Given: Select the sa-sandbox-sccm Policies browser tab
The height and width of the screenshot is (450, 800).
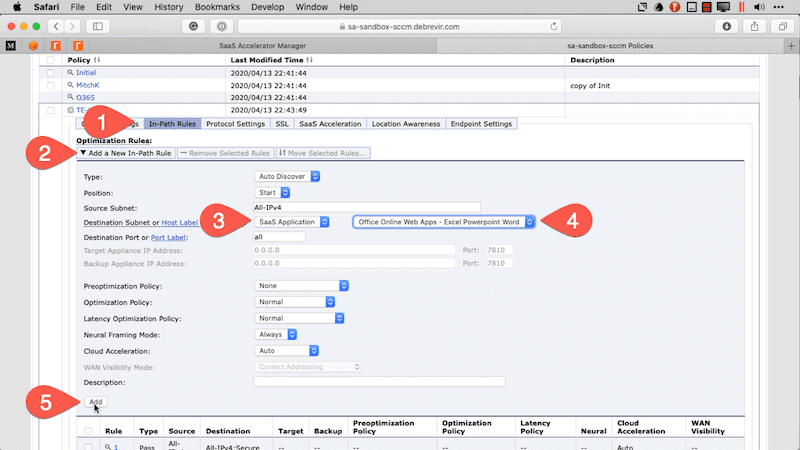Looking at the screenshot, I should [x=610, y=46].
